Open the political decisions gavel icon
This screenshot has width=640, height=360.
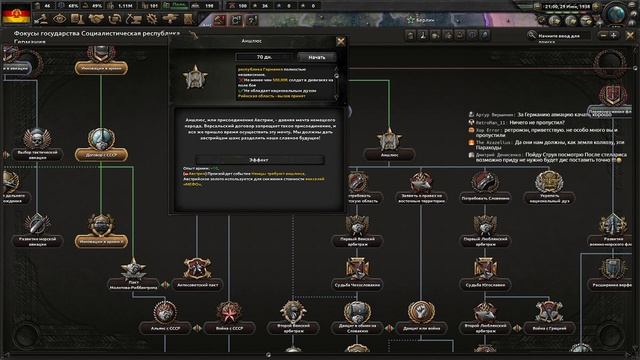tap(41, 19)
